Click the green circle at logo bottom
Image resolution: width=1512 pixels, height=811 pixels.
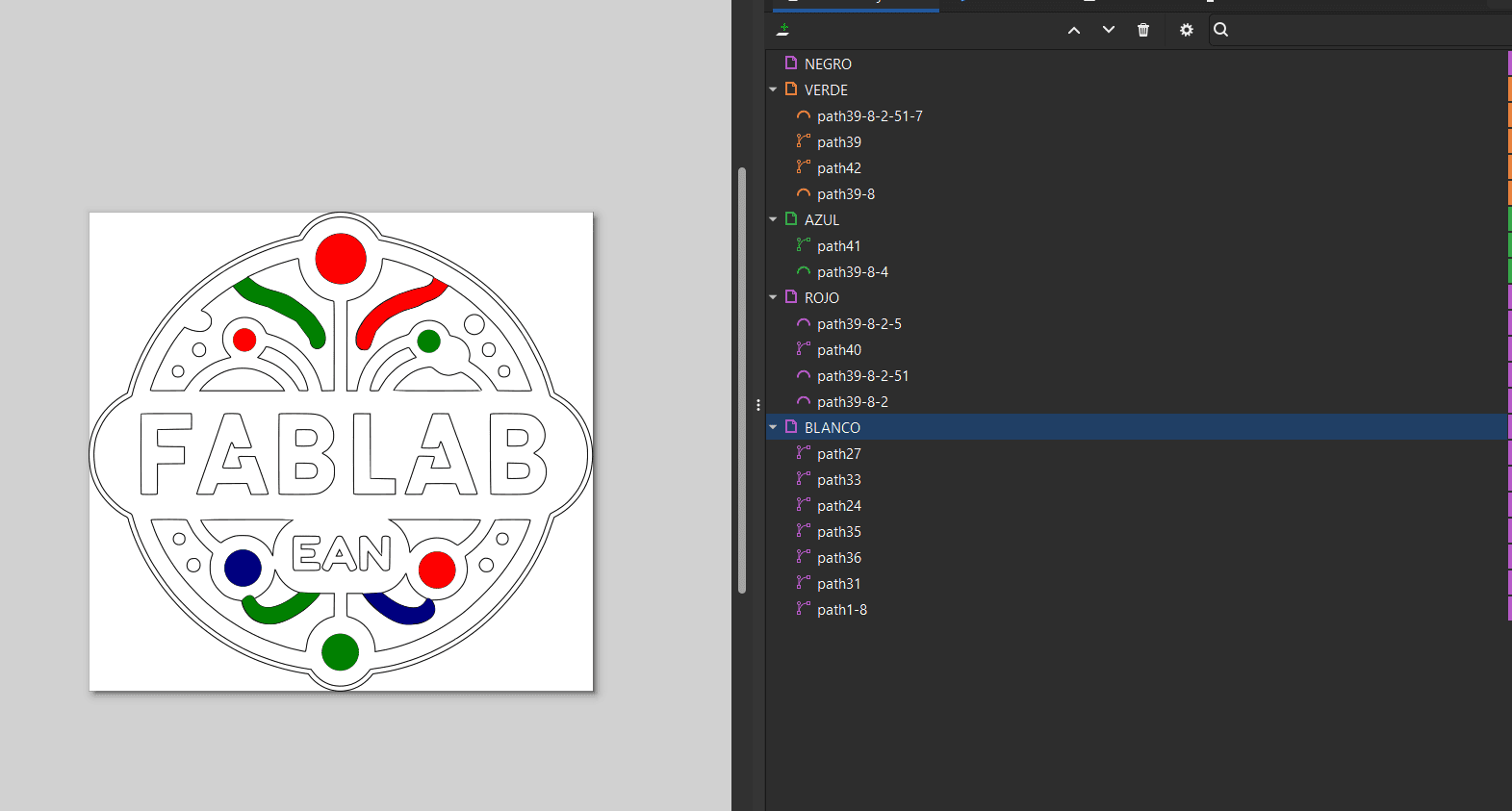click(340, 651)
